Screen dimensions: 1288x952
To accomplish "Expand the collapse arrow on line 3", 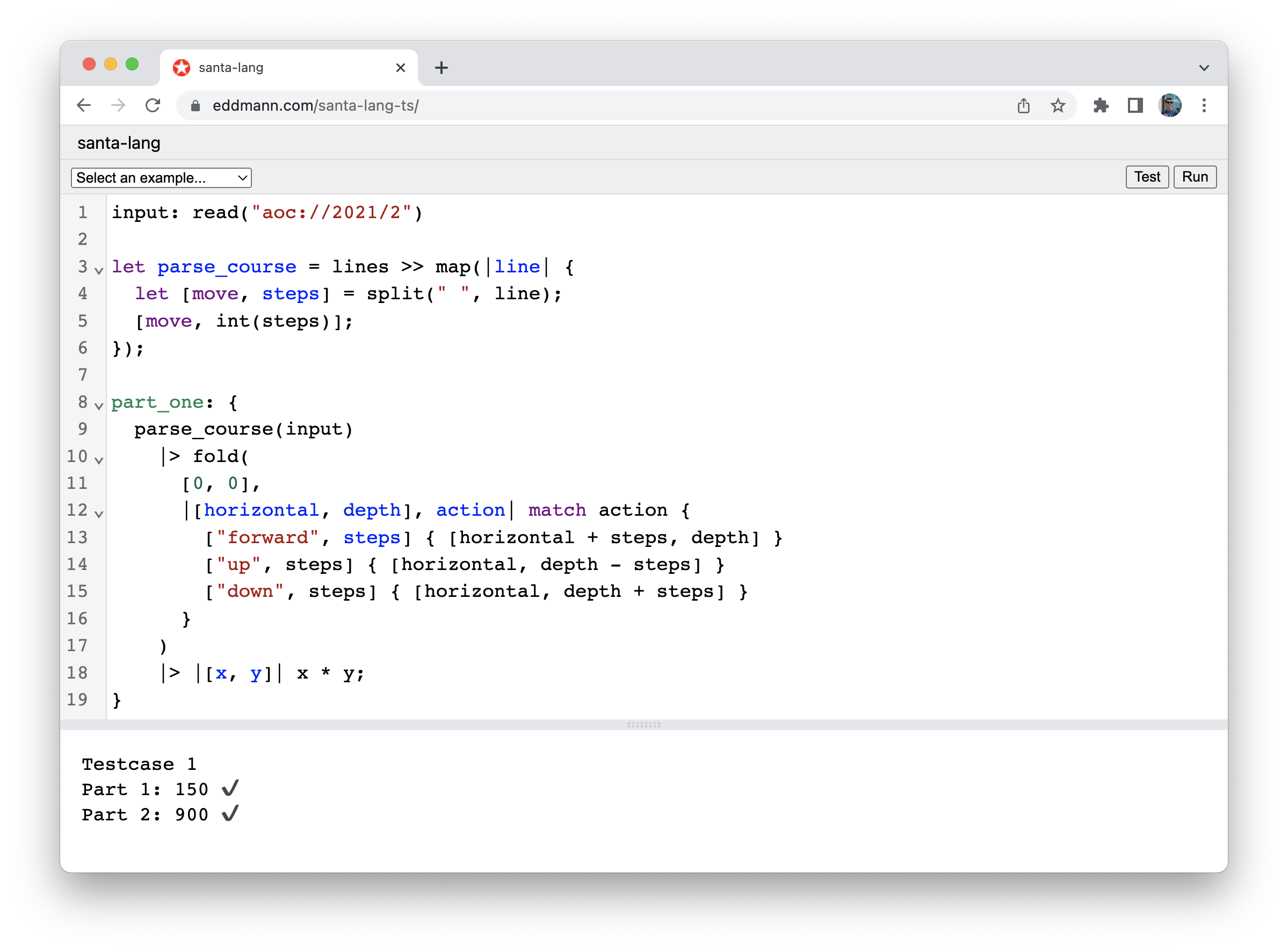I will click(x=101, y=269).
